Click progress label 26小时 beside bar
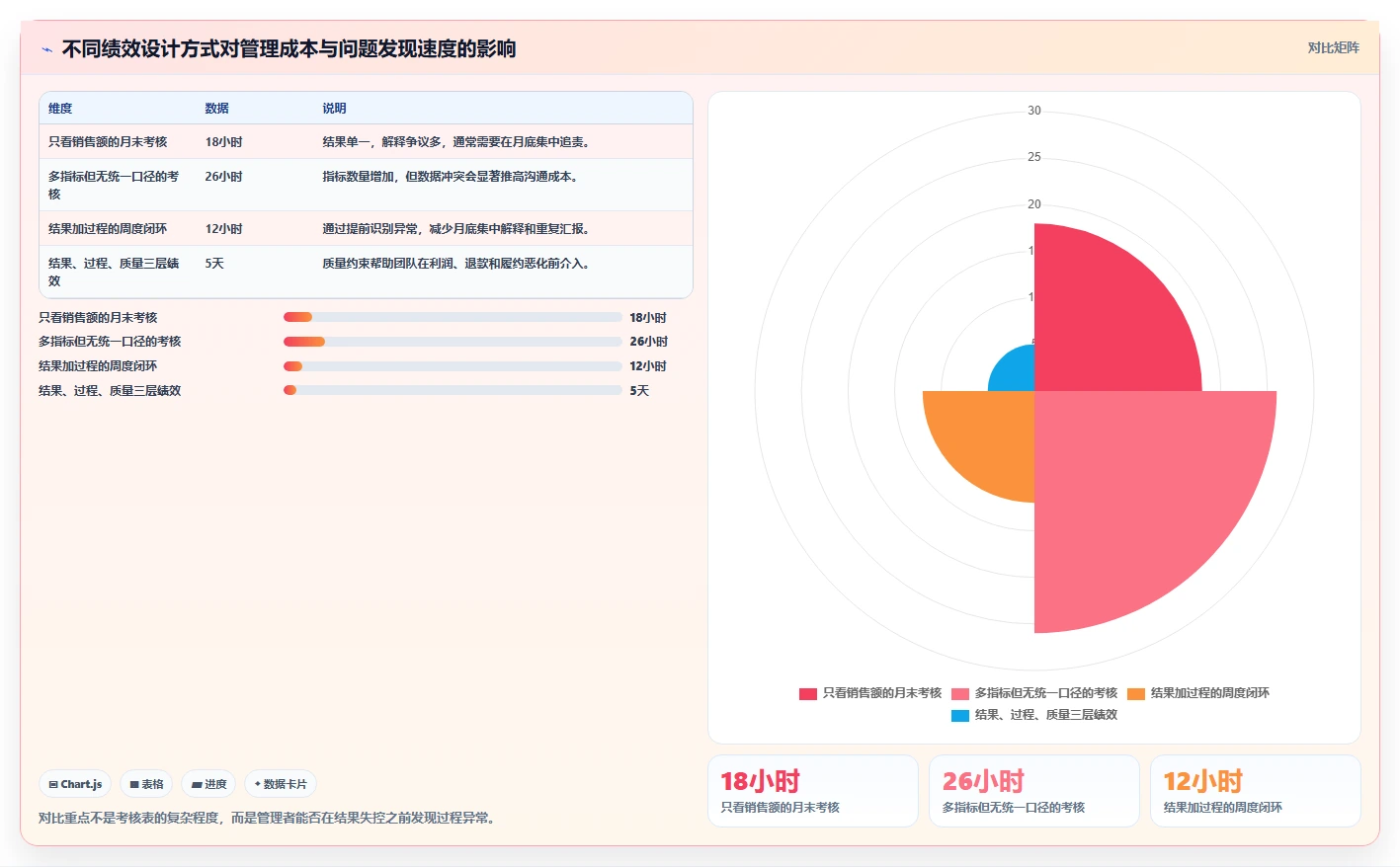This screenshot has height=867, width=1400. [x=648, y=342]
